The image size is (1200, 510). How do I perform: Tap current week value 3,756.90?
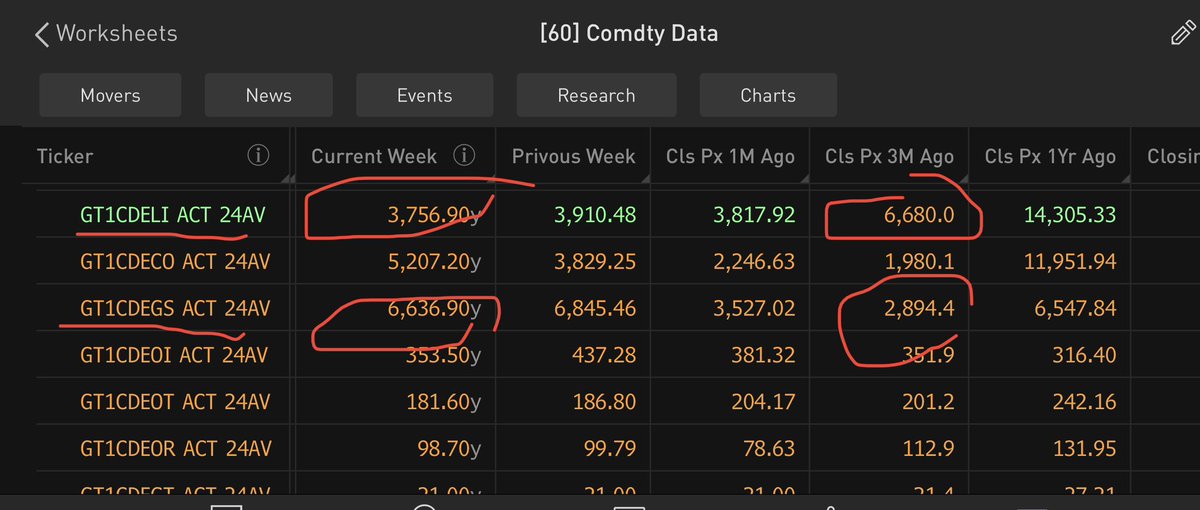point(434,213)
